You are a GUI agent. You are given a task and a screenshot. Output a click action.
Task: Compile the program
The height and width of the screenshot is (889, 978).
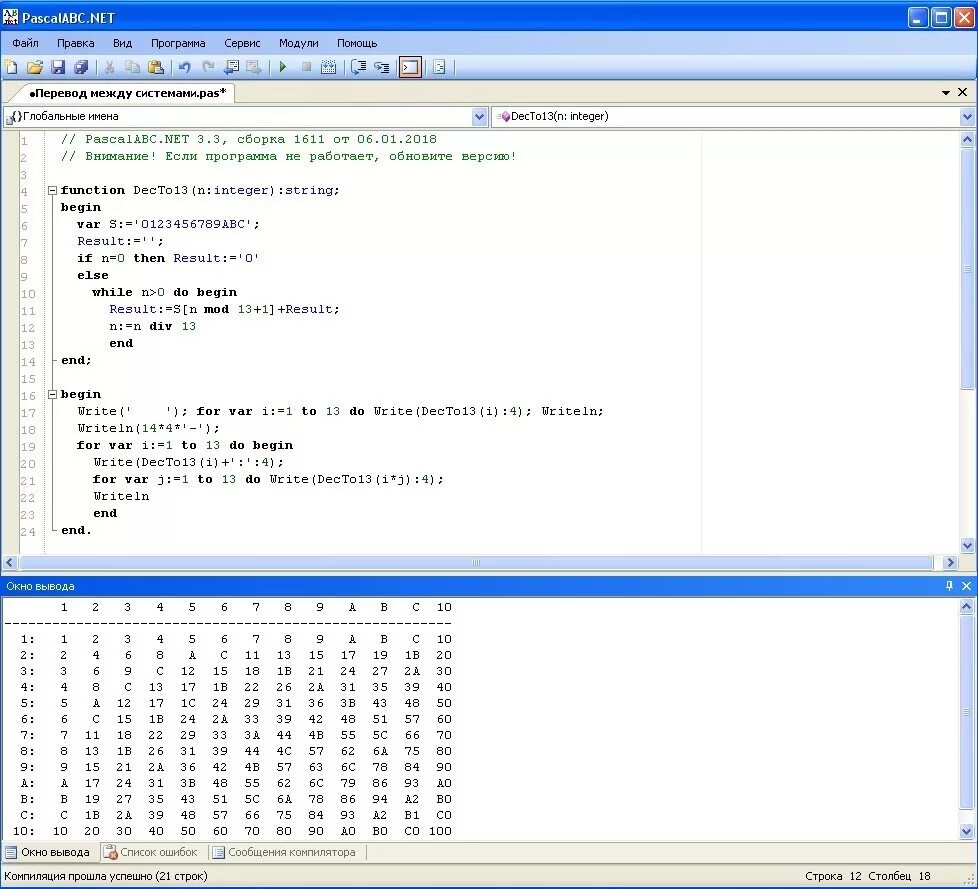click(328, 67)
